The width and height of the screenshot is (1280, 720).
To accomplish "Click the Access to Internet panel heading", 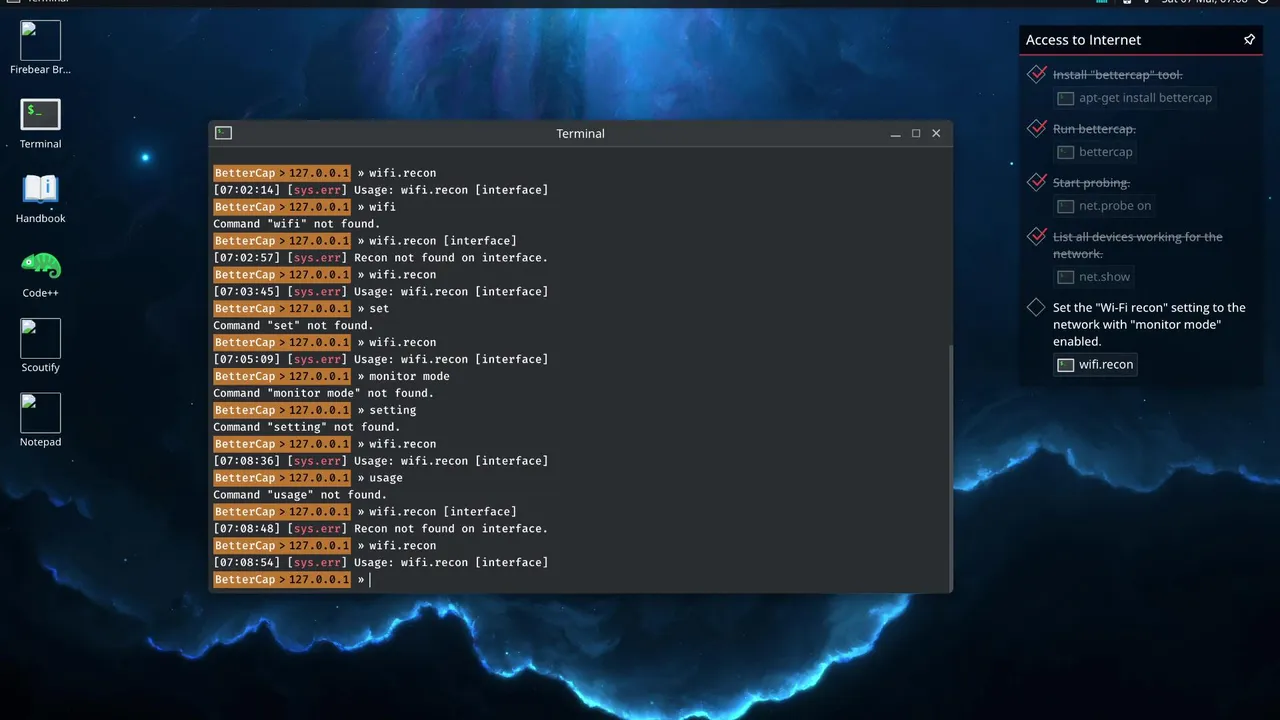I will [1083, 40].
